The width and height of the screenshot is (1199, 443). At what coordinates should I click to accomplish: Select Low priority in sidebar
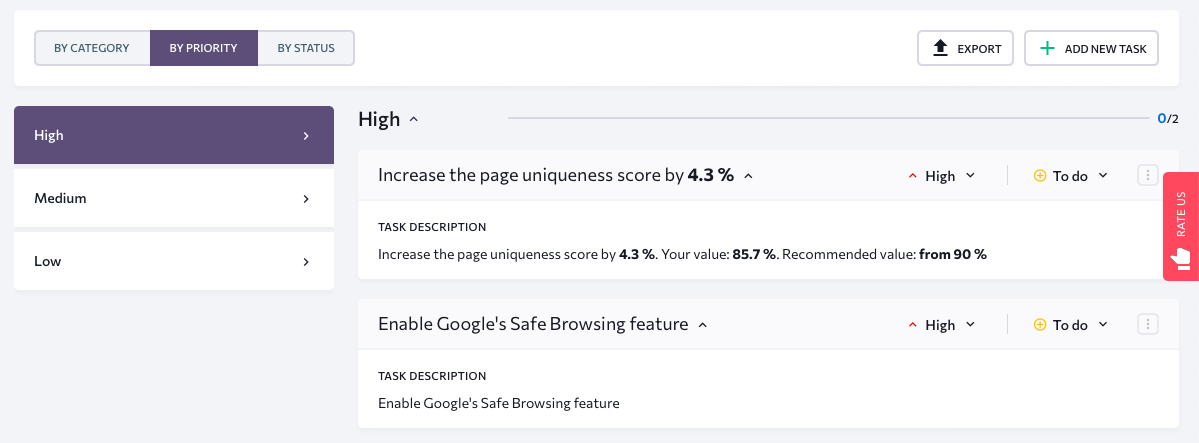174,261
